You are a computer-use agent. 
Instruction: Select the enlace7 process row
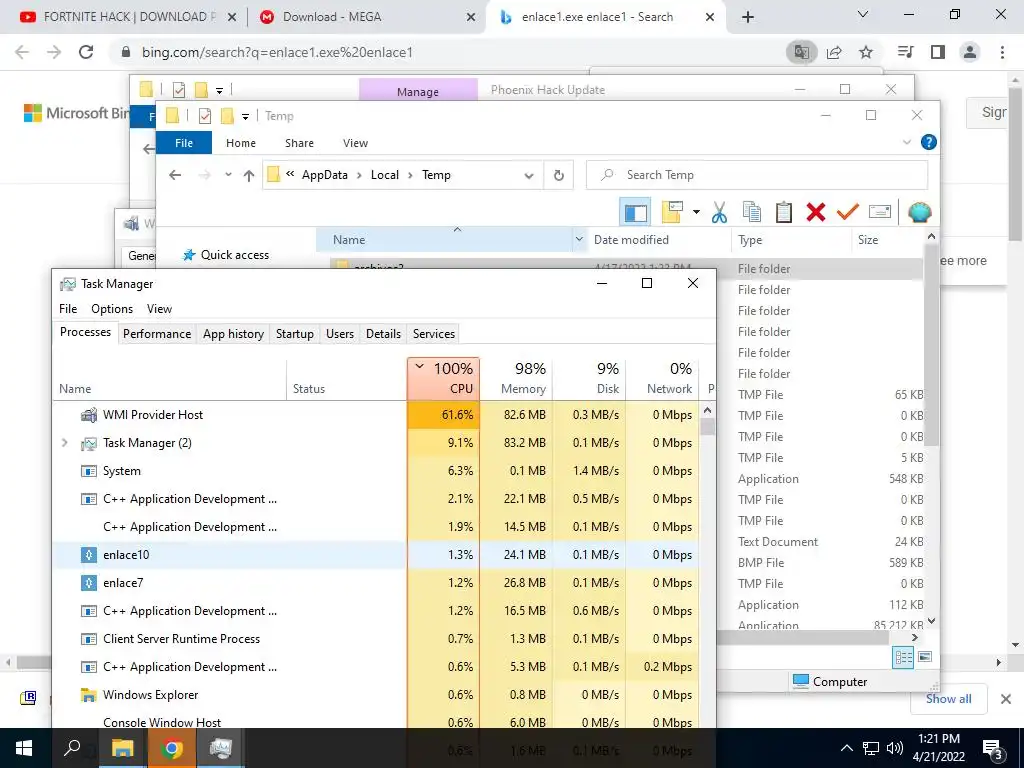376,583
